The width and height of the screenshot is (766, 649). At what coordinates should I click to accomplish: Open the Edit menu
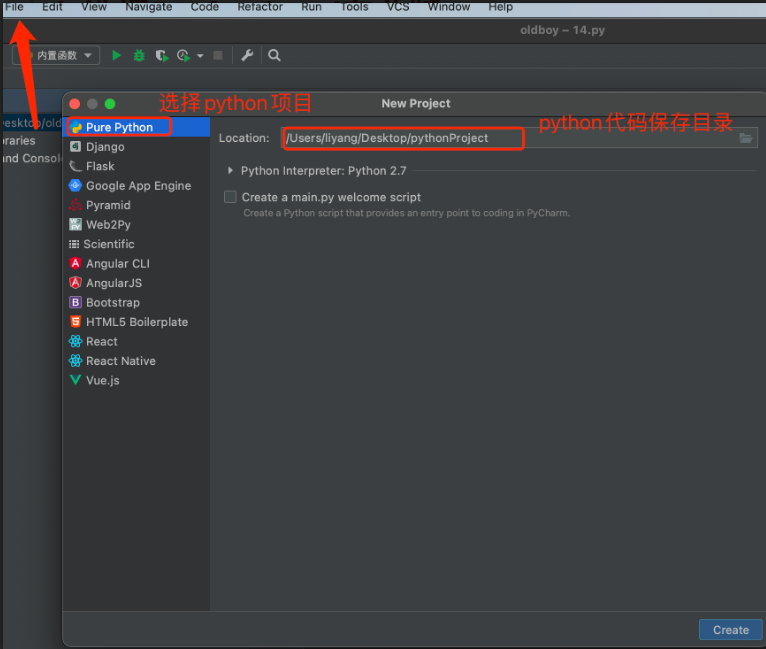pyautogui.click(x=52, y=7)
